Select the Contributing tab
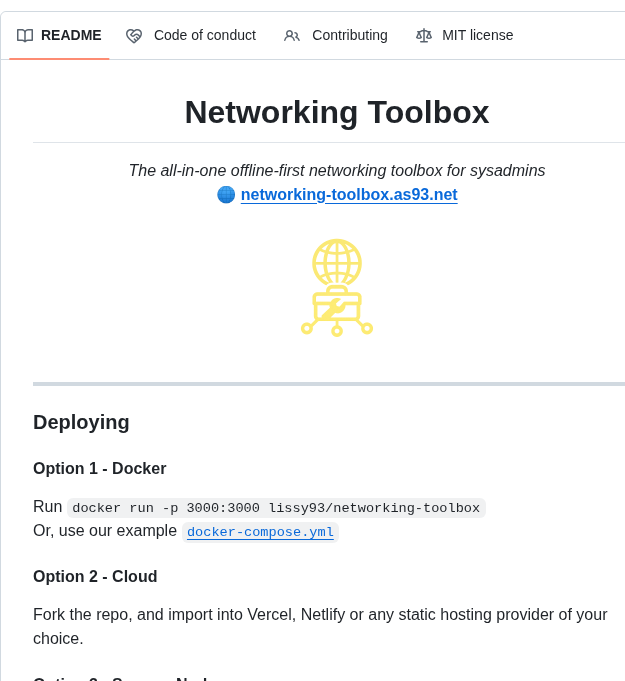The height and width of the screenshot is (681, 625). tap(349, 36)
